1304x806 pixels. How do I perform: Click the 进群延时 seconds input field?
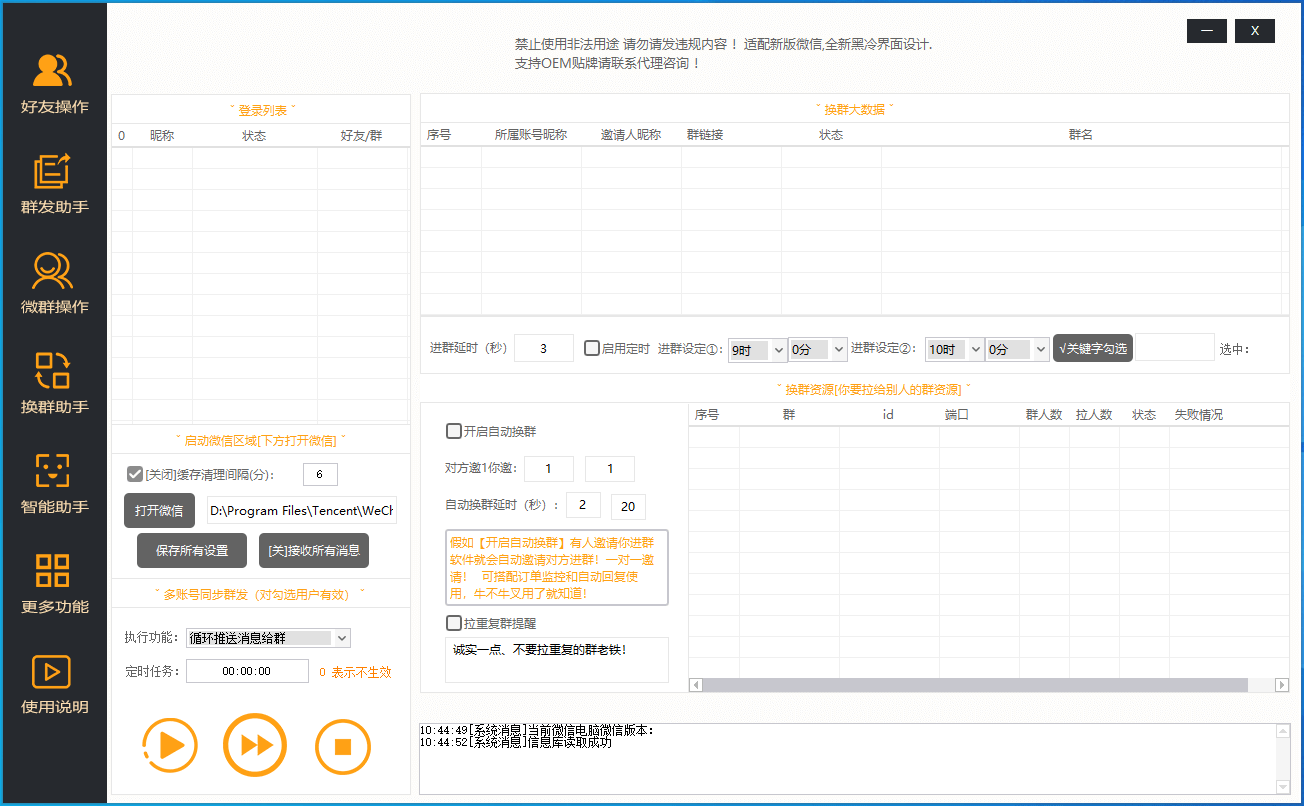[543, 349]
